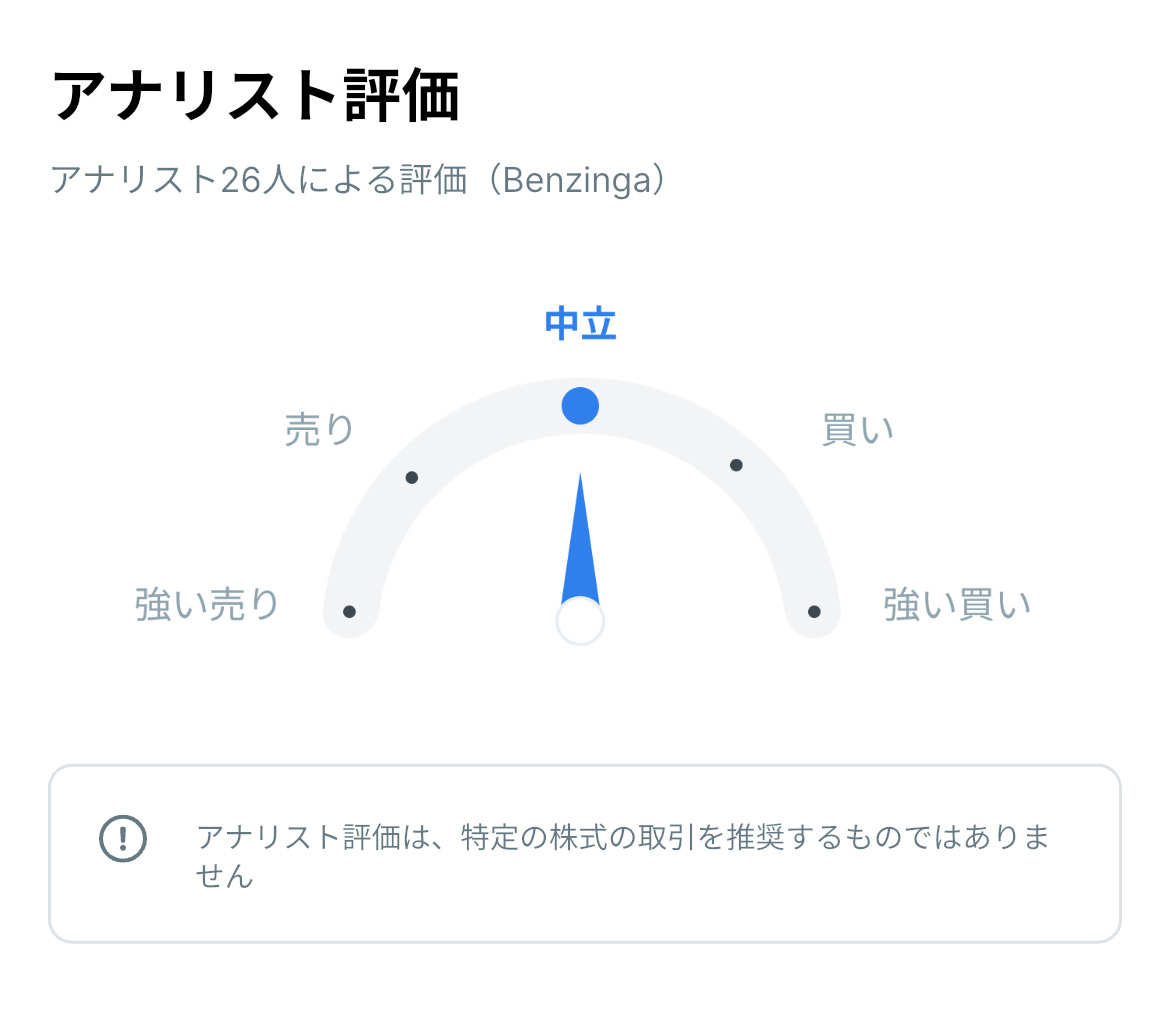1170x1020 pixels.
Task: Select the 強い売り rating label
Action: point(207,601)
